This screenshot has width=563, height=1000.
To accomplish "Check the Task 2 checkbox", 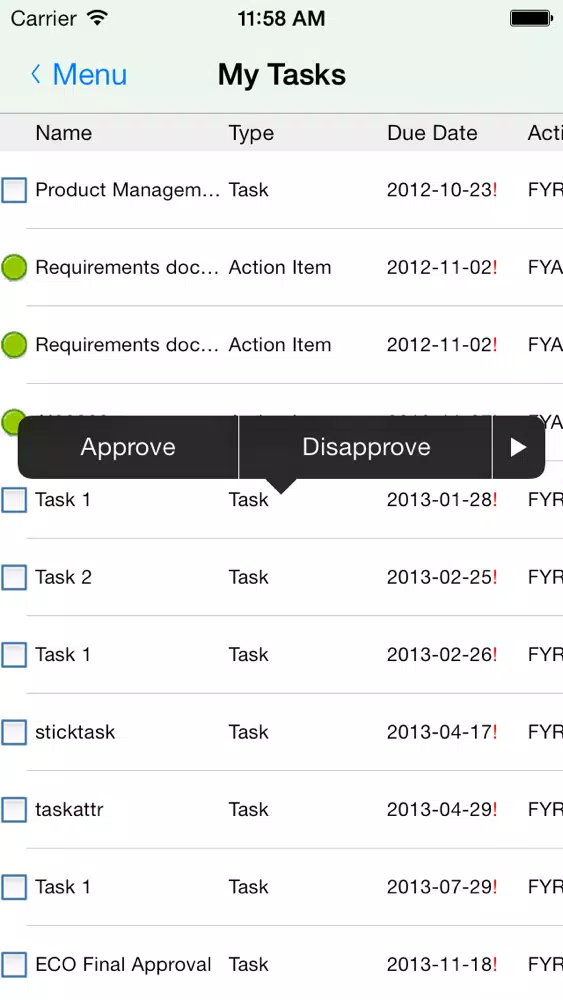I will coord(14,577).
